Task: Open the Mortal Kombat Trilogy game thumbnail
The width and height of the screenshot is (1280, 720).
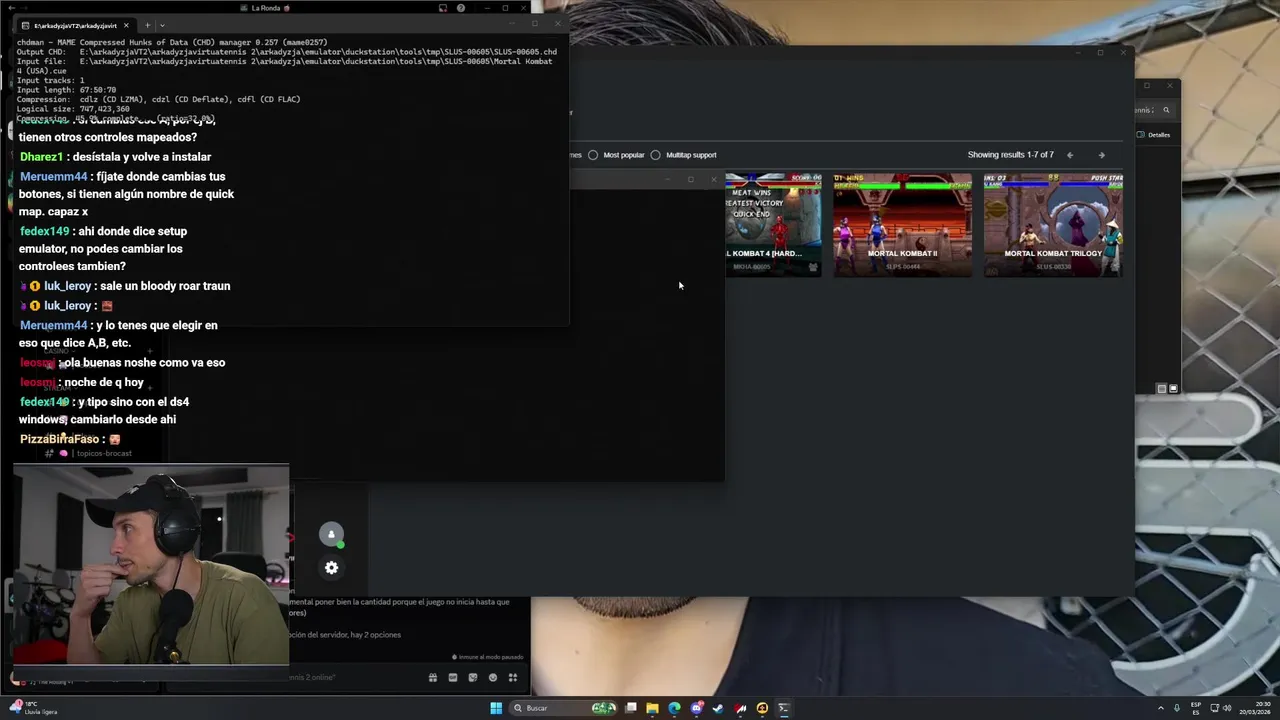Action: 1053,224
